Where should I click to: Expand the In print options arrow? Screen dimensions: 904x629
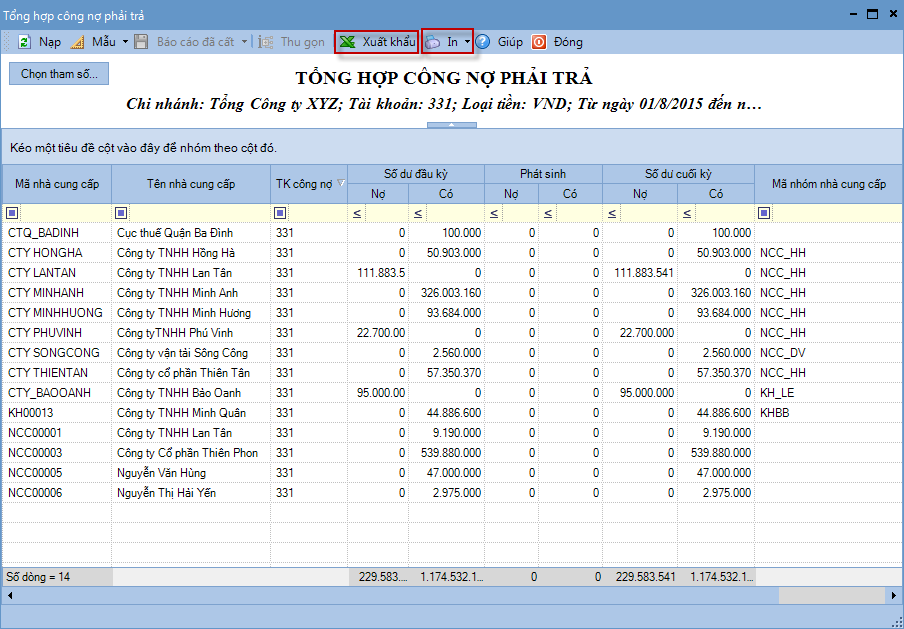click(468, 42)
